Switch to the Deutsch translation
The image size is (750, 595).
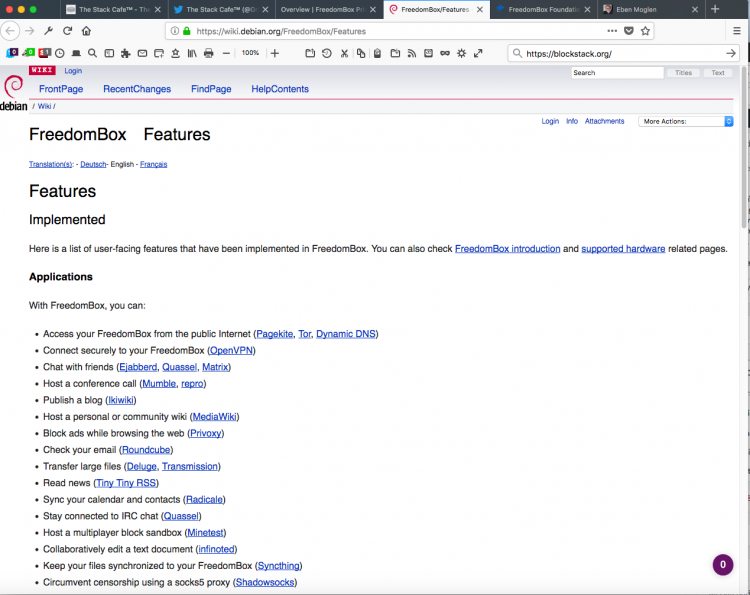click(93, 164)
